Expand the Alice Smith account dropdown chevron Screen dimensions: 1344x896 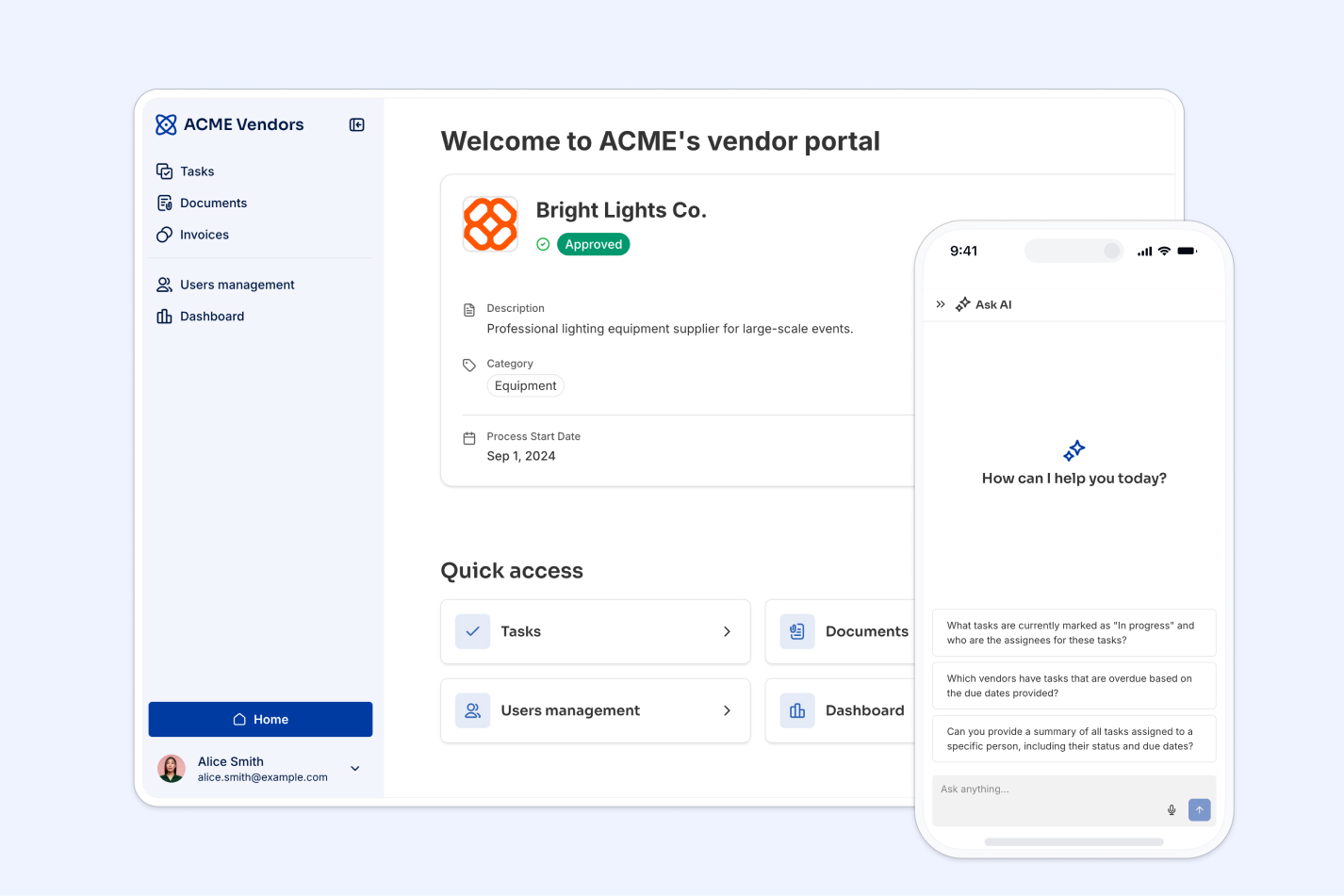(x=355, y=769)
